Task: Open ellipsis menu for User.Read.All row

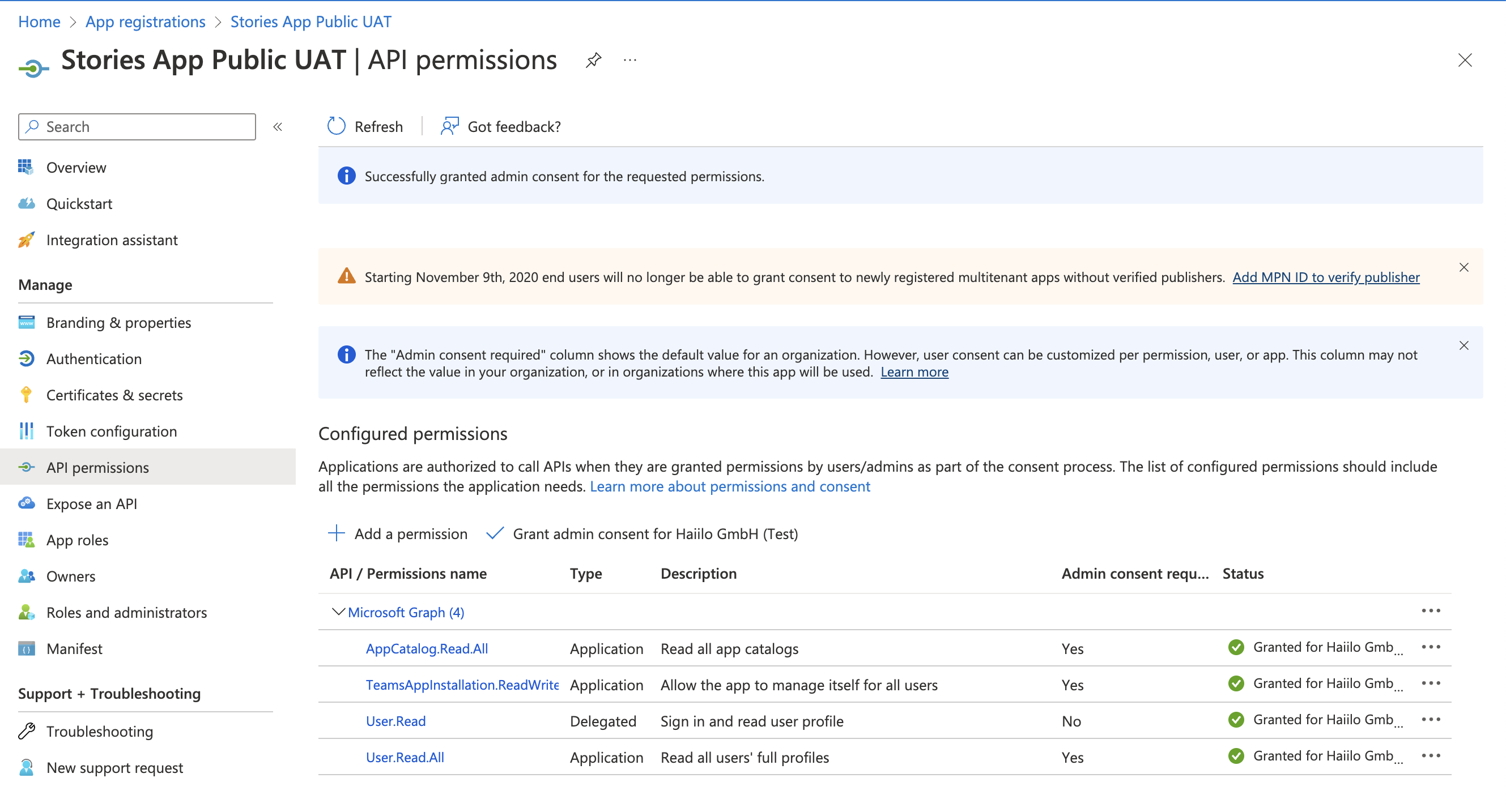Action: tap(1431, 755)
